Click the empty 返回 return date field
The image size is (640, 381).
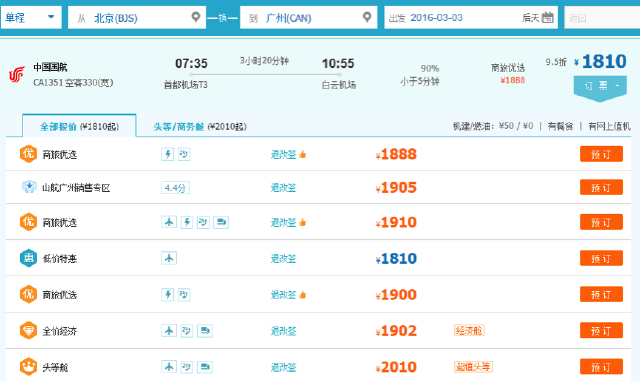[602, 17]
